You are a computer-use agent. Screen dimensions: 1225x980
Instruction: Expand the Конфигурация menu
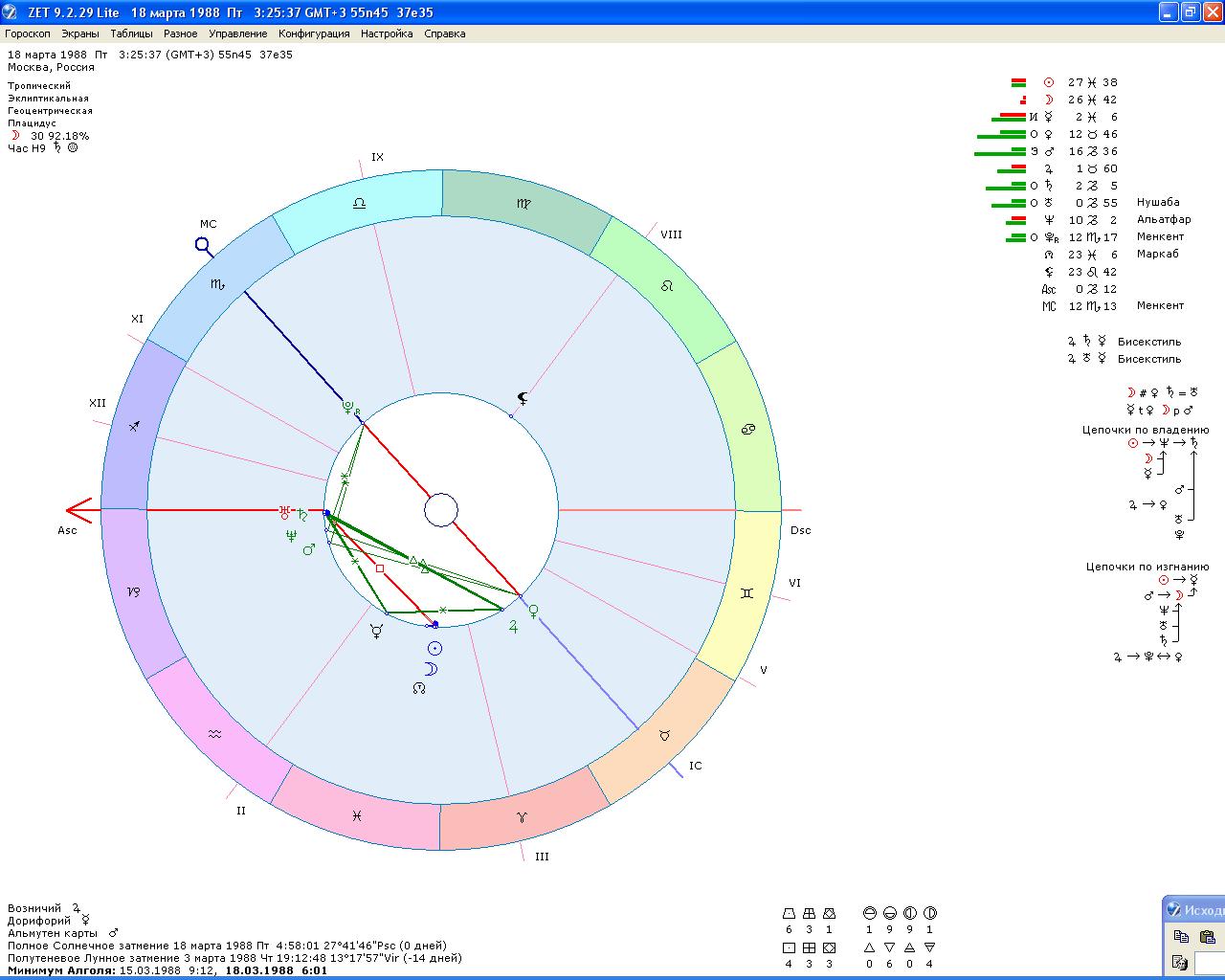coord(314,33)
